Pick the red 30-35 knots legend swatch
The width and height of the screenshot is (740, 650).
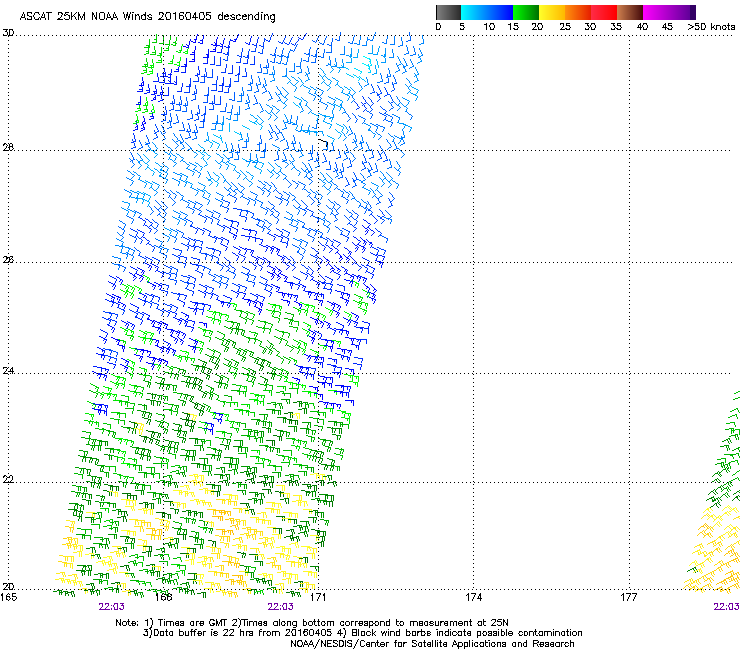[x=604, y=12]
